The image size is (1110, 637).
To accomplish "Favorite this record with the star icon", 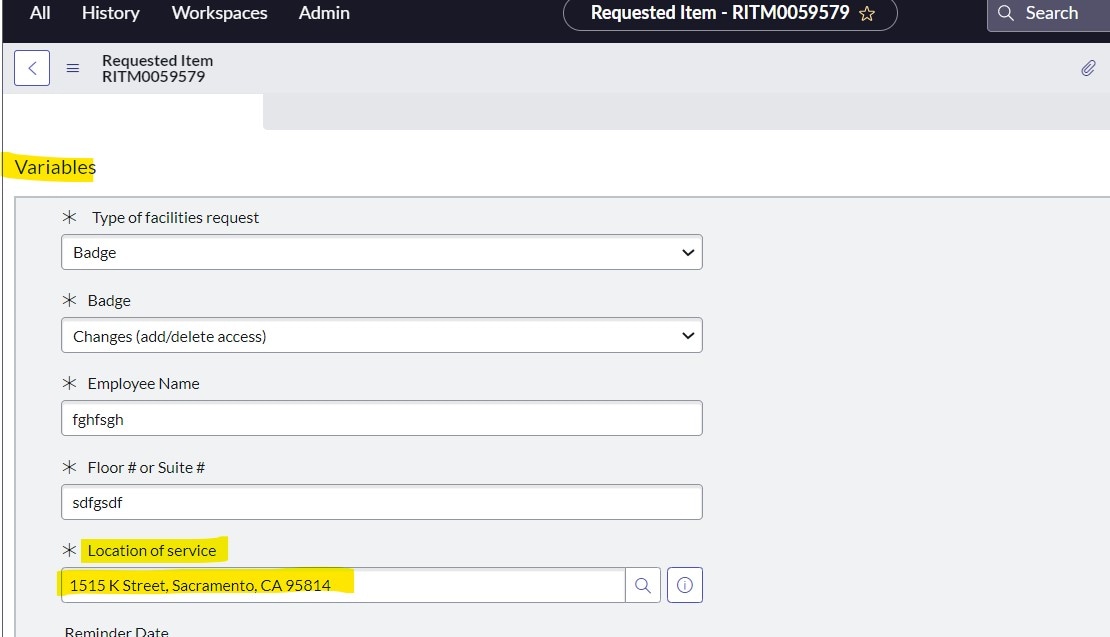I will [867, 14].
